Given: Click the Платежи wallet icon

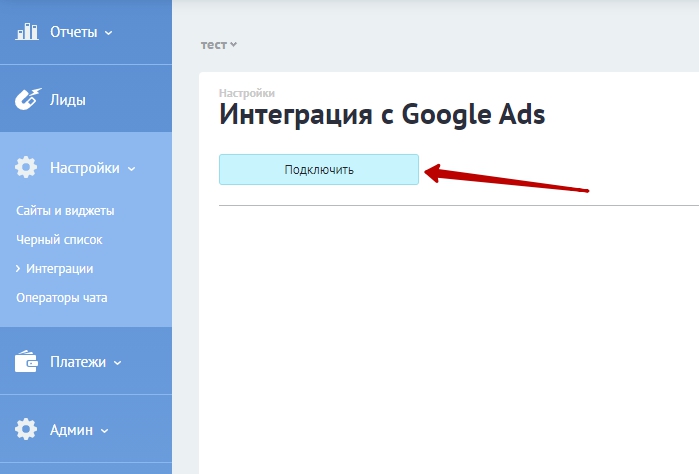Looking at the screenshot, I should click(26, 361).
